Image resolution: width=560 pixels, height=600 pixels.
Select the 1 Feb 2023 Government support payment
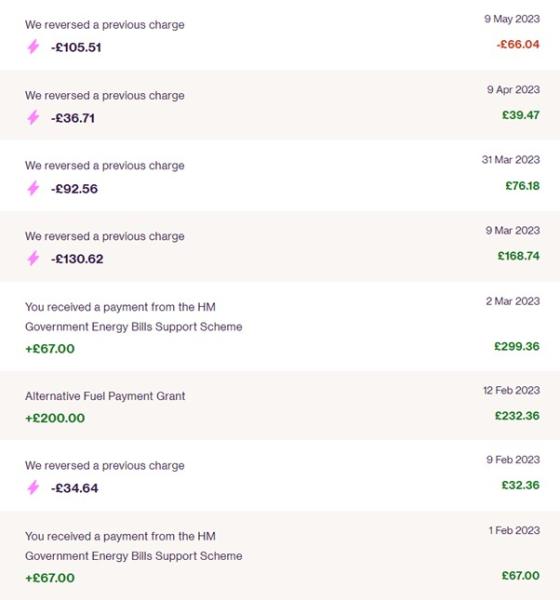point(280,555)
